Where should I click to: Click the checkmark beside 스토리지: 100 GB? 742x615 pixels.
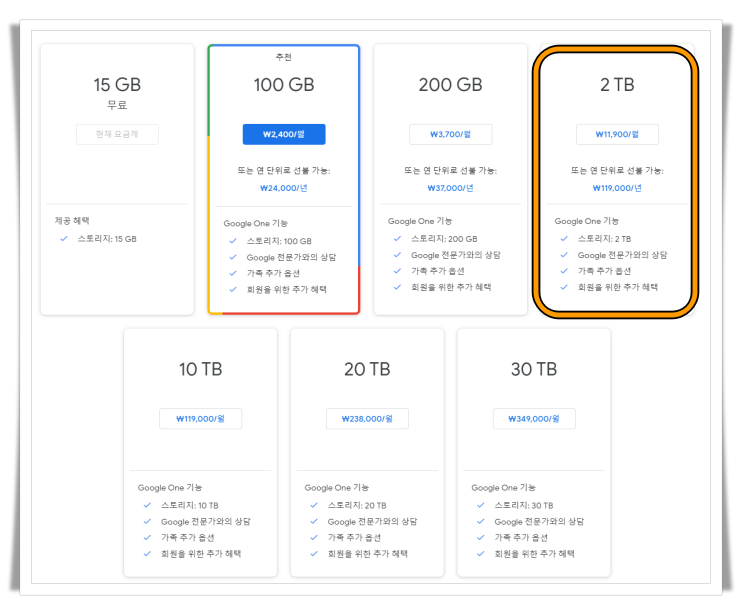[233, 241]
